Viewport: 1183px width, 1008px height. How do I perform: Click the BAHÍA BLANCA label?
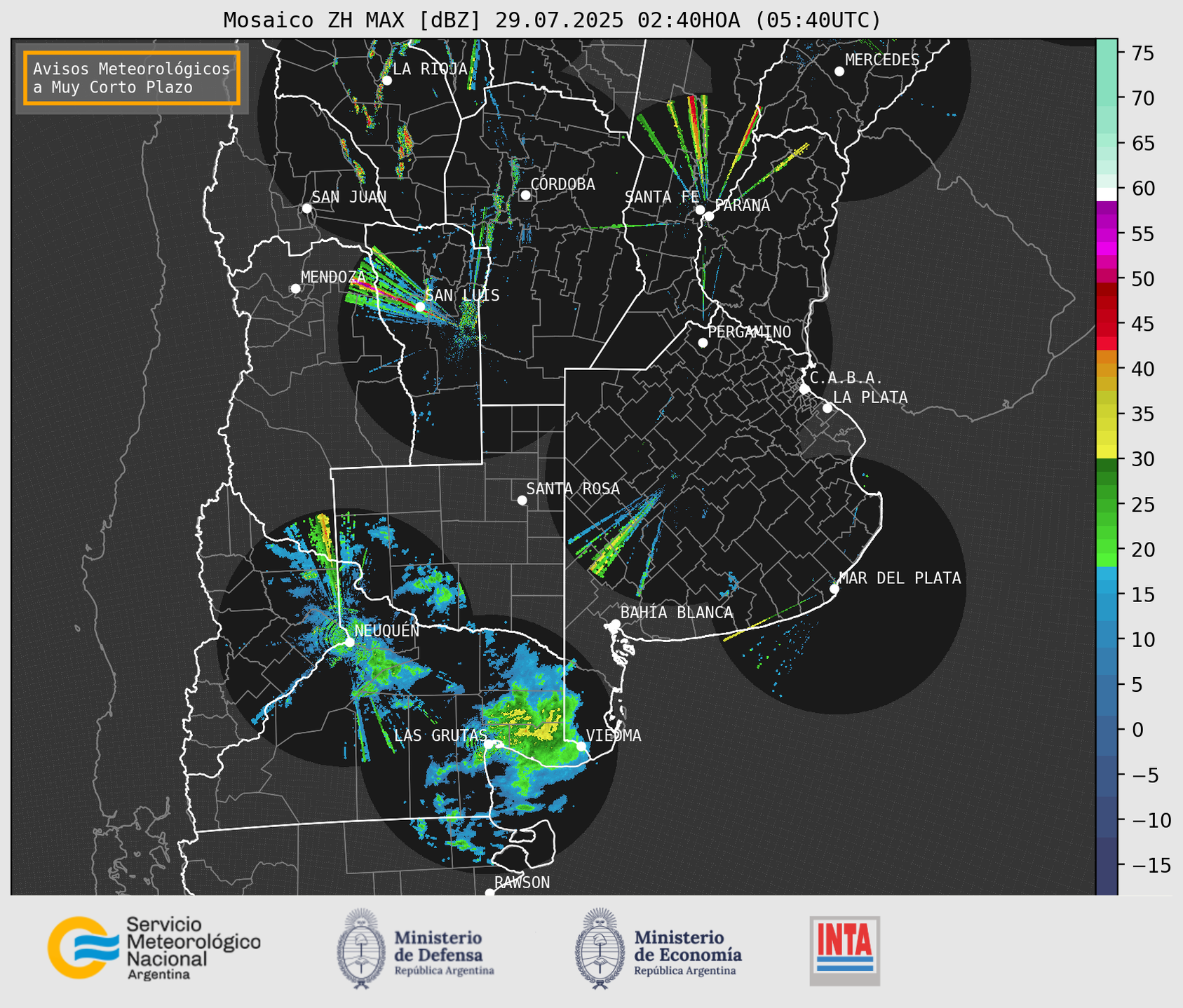point(677,613)
